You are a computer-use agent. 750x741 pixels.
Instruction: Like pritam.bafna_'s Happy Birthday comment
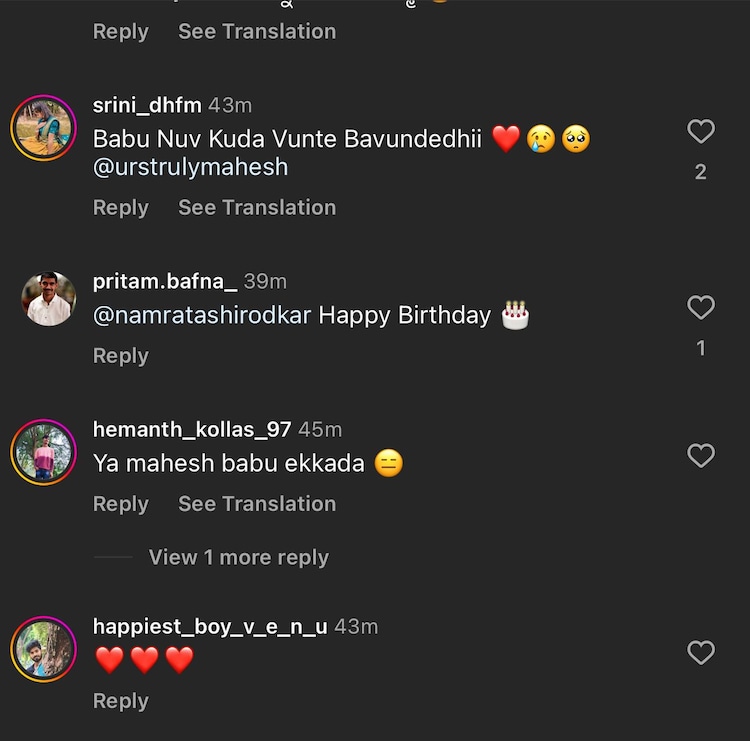[x=701, y=307]
